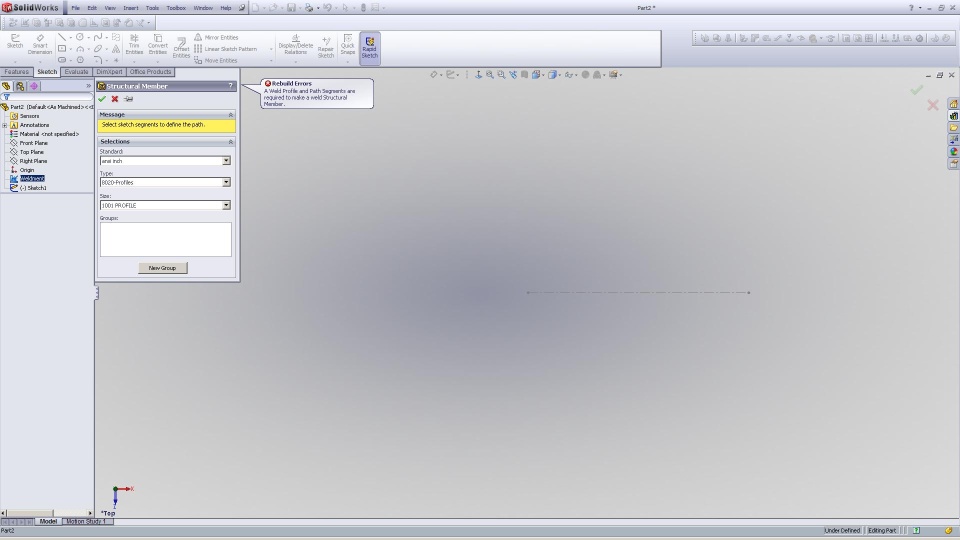Viewport: 960px width, 540px height.
Task: Click the Sketch tool icon
Action: 15,42
